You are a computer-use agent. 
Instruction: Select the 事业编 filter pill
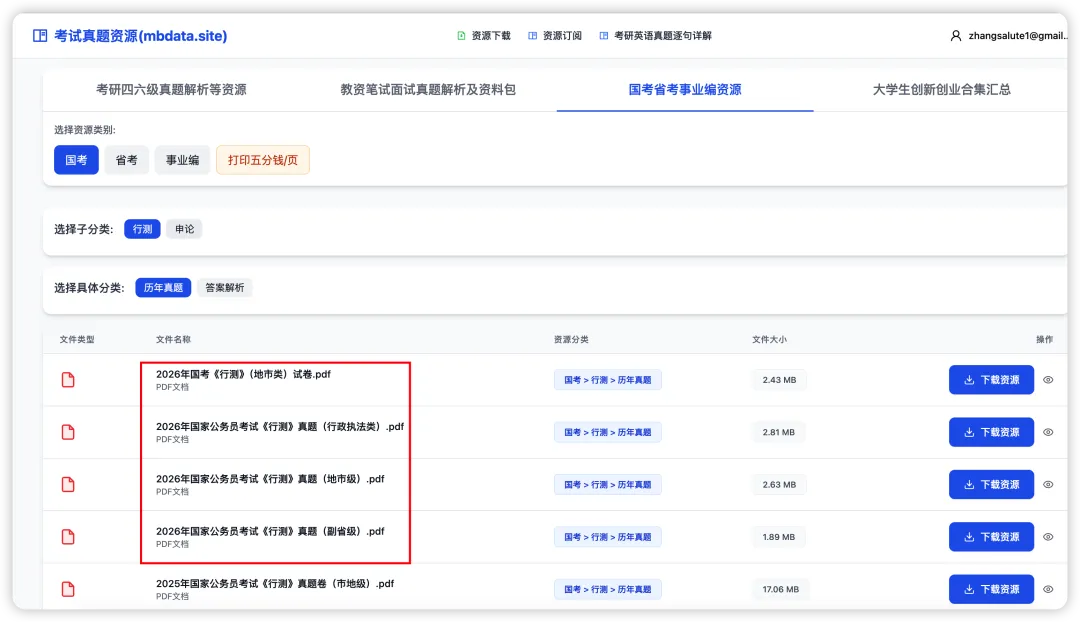tap(182, 160)
